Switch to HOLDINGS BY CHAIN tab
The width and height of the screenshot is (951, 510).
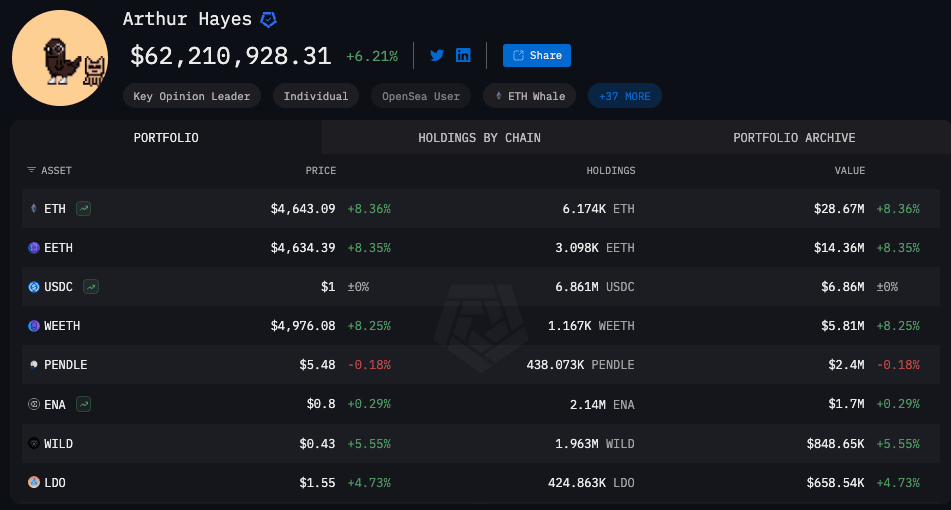coord(479,138)
